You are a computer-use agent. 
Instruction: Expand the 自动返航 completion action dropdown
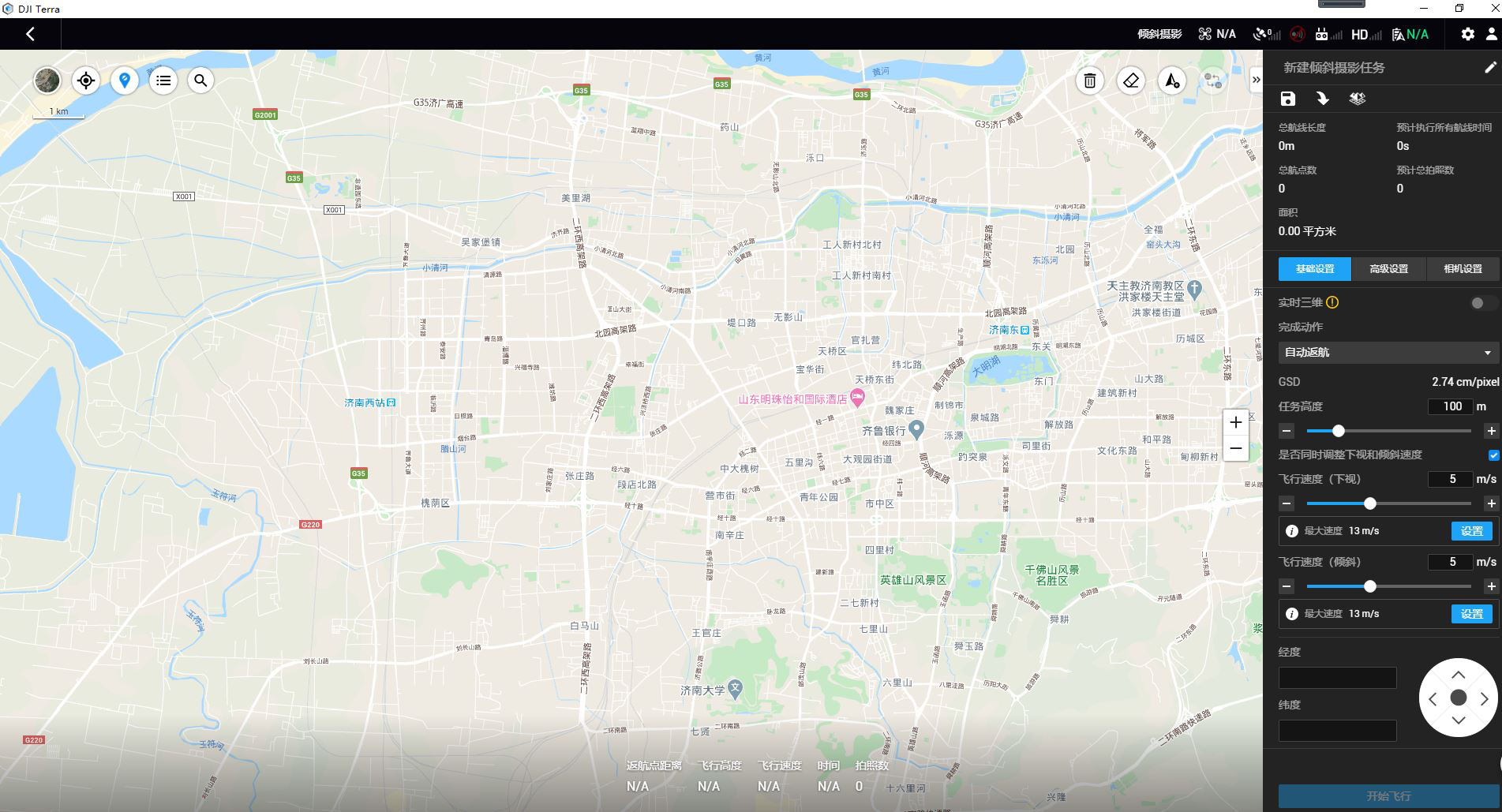(x=1388, y=352)
